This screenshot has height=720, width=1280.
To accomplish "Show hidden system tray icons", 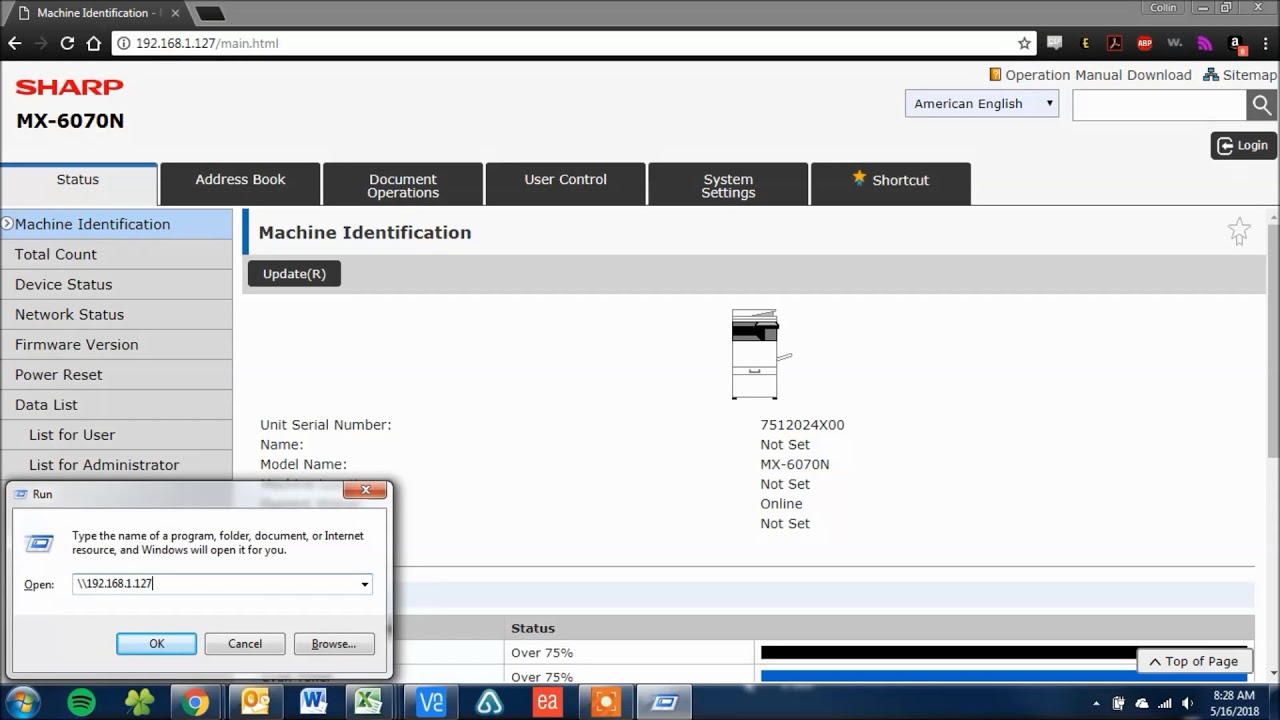I will 1096,703.
